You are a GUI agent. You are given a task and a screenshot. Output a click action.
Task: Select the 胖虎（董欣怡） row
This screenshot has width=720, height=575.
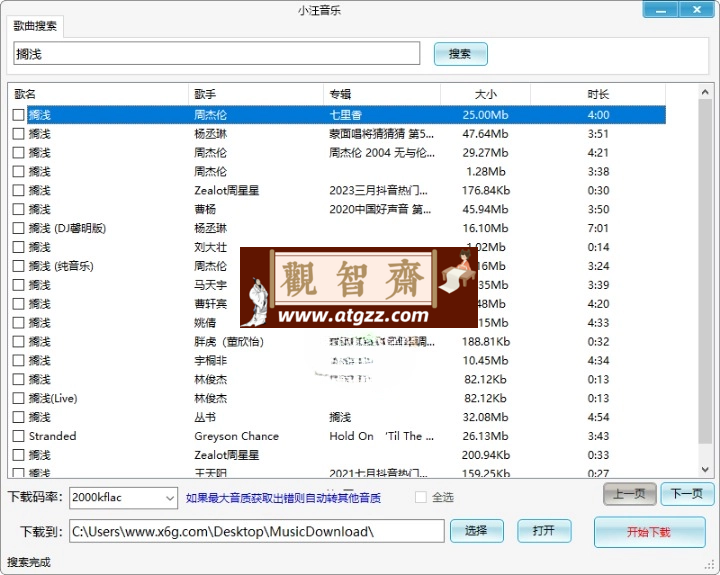[x=339, y=342]
